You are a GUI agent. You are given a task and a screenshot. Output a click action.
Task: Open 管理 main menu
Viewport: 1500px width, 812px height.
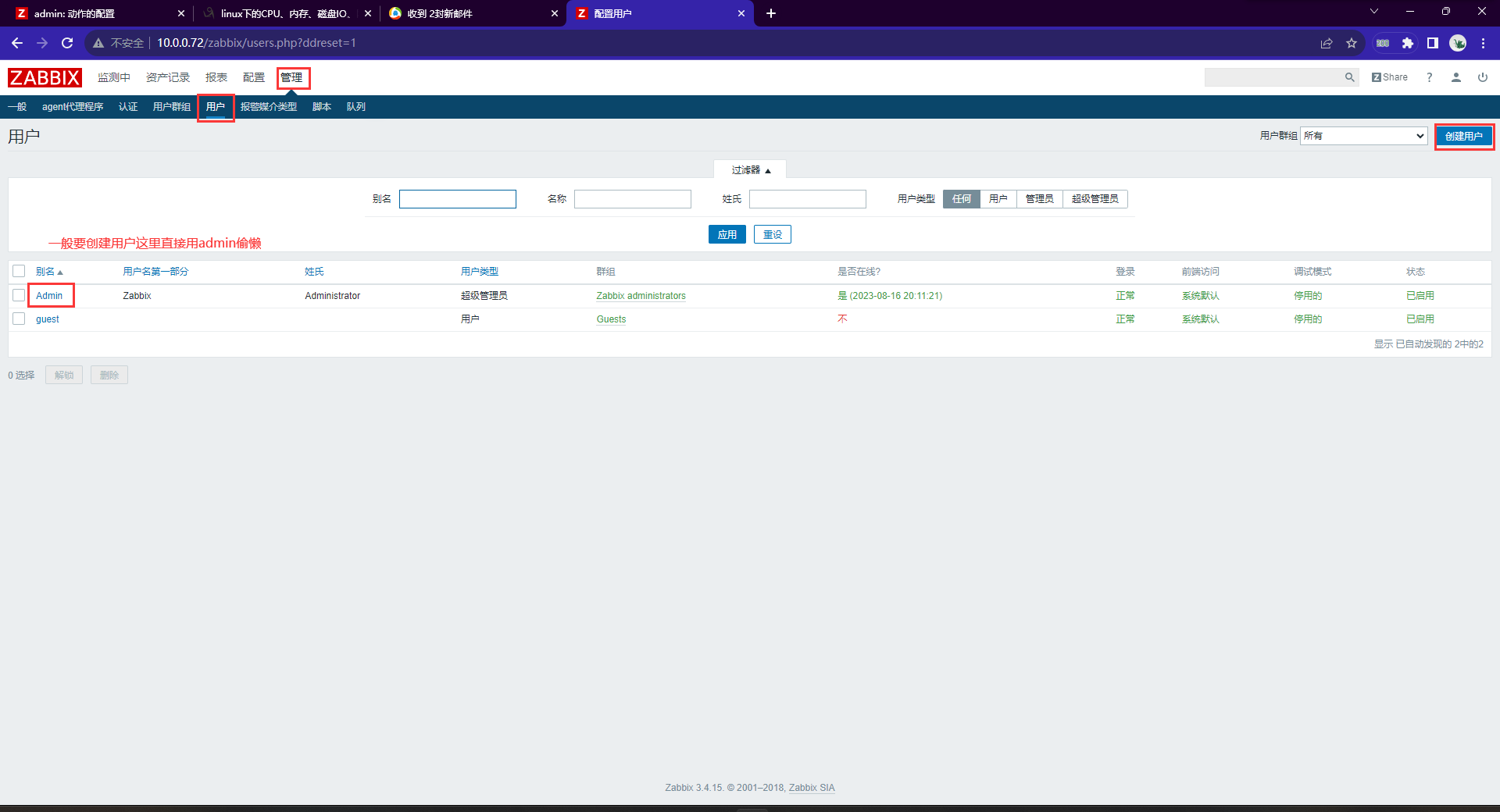(x=291, y=77)
